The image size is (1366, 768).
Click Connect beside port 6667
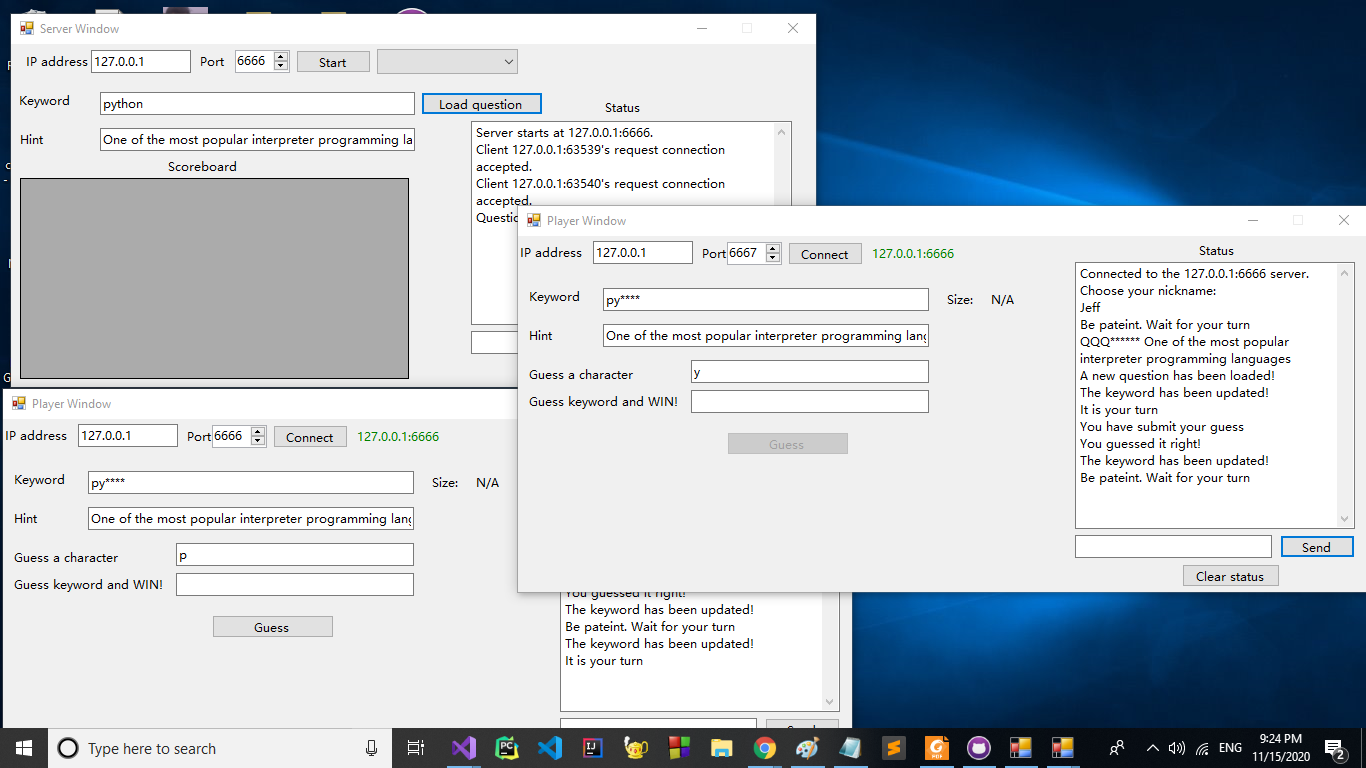824,254
